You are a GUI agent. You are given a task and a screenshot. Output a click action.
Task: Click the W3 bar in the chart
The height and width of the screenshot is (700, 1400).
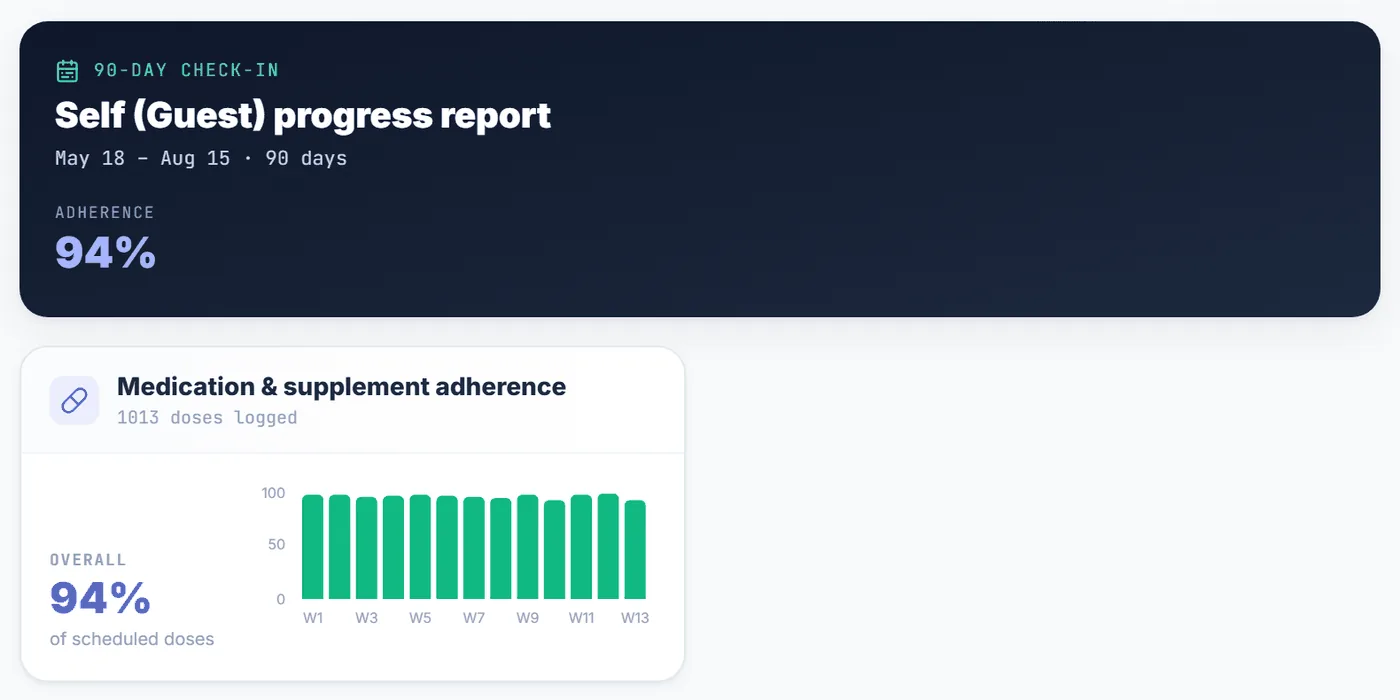tap(367, 548)
